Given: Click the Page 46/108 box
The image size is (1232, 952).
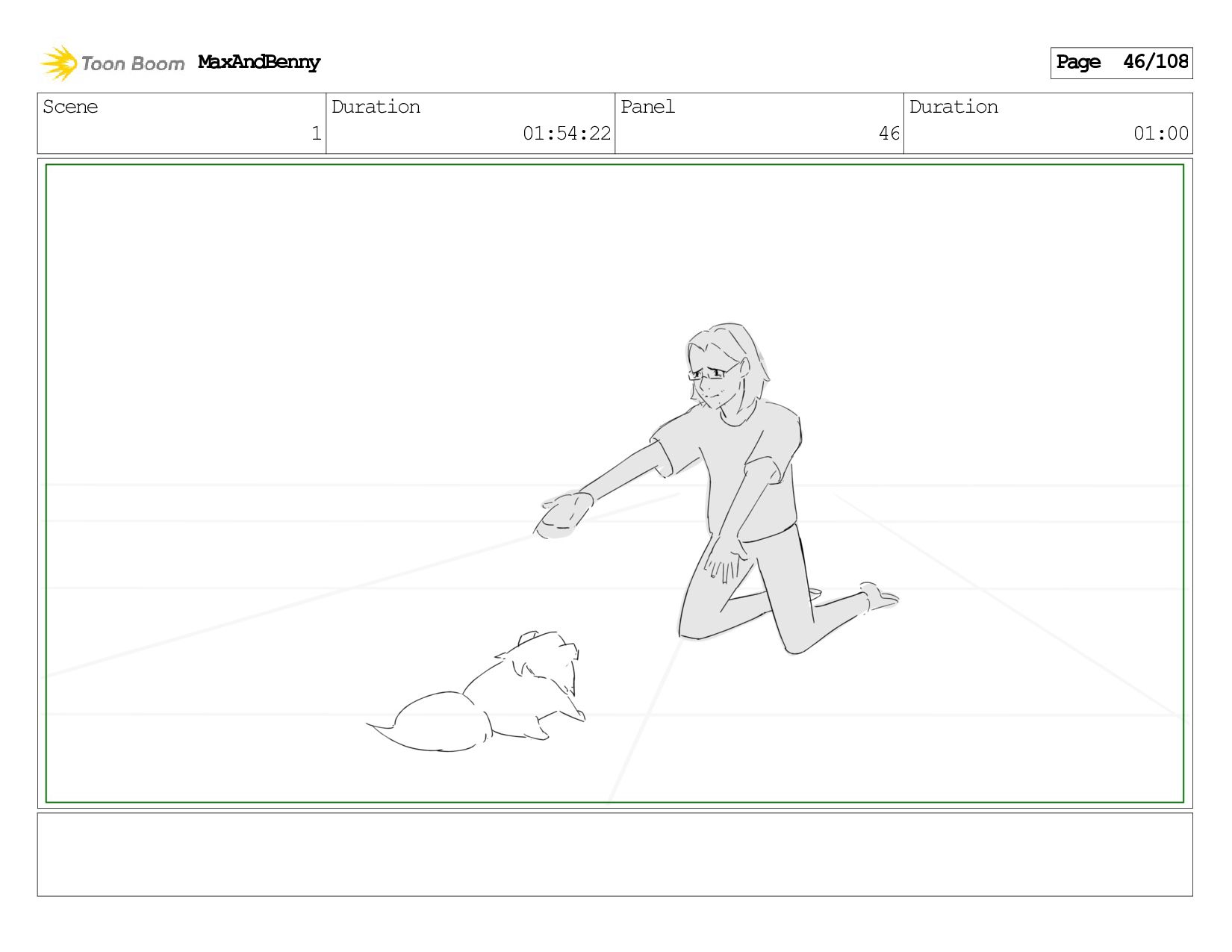Looking at the screenshot, I should tap(1121, 63).
